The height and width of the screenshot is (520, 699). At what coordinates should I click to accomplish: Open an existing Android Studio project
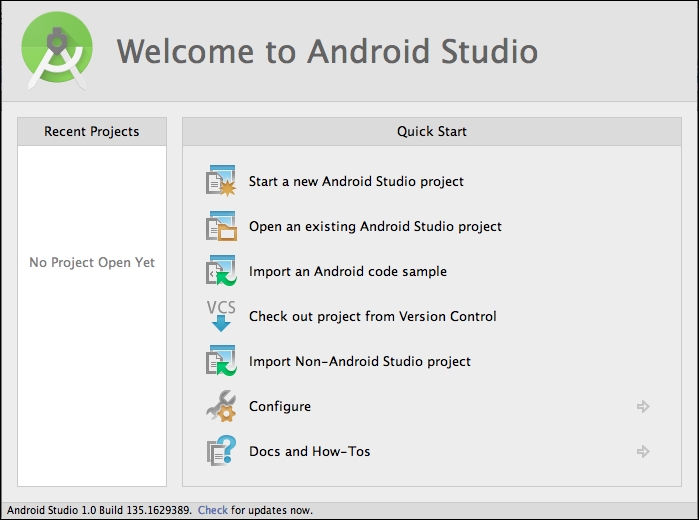coord(375,227)
